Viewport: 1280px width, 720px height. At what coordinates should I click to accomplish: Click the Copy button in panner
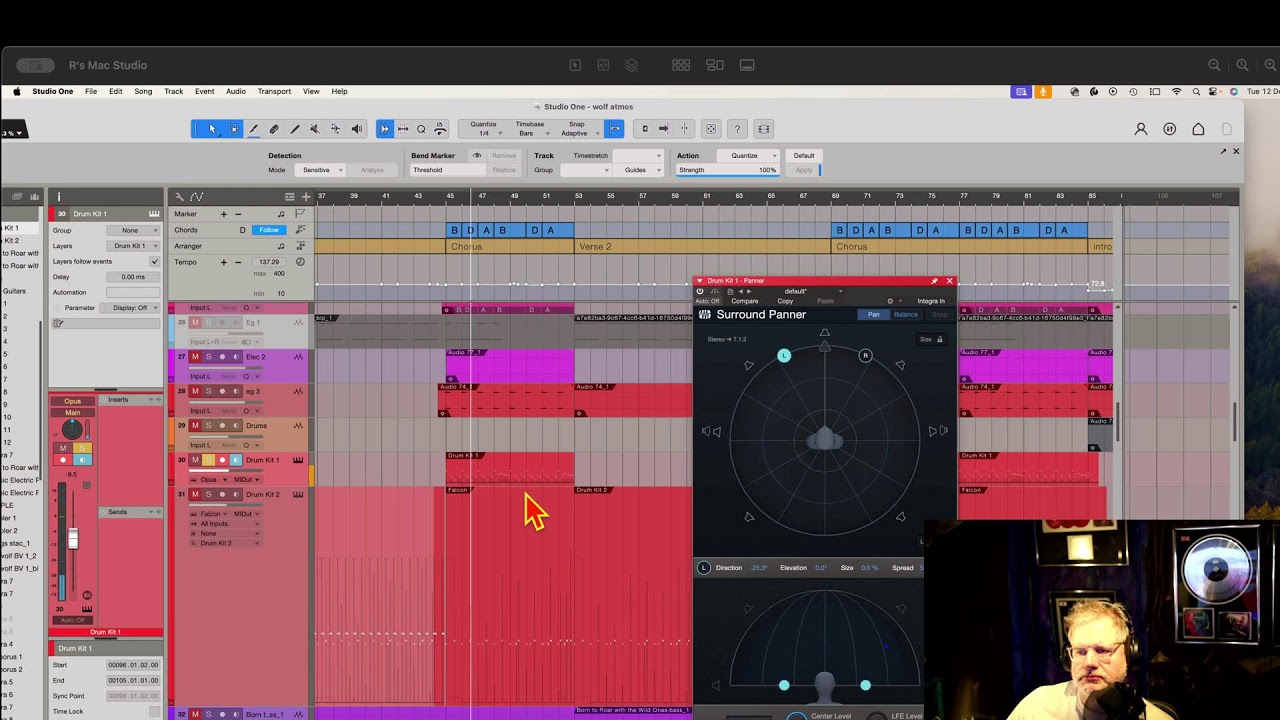pyautogui.click(x=786, y=301)
